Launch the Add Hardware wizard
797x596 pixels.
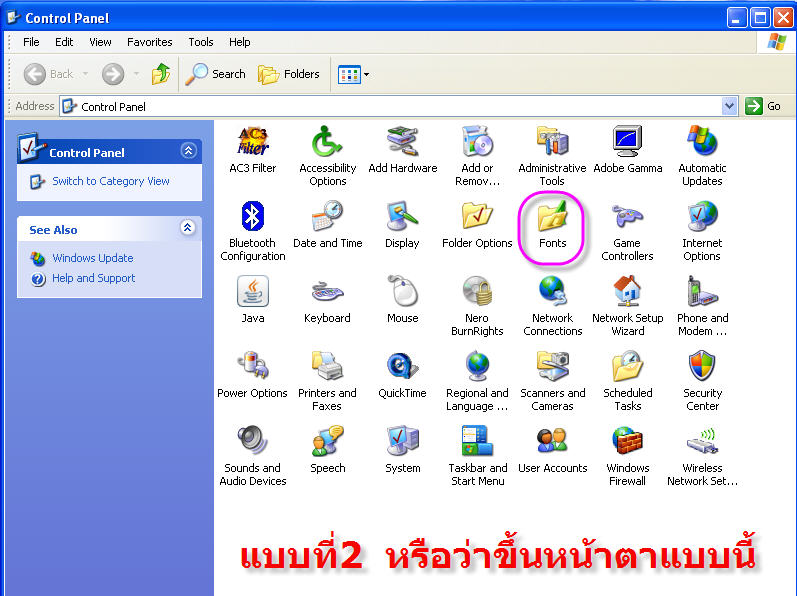pos(403,150)
